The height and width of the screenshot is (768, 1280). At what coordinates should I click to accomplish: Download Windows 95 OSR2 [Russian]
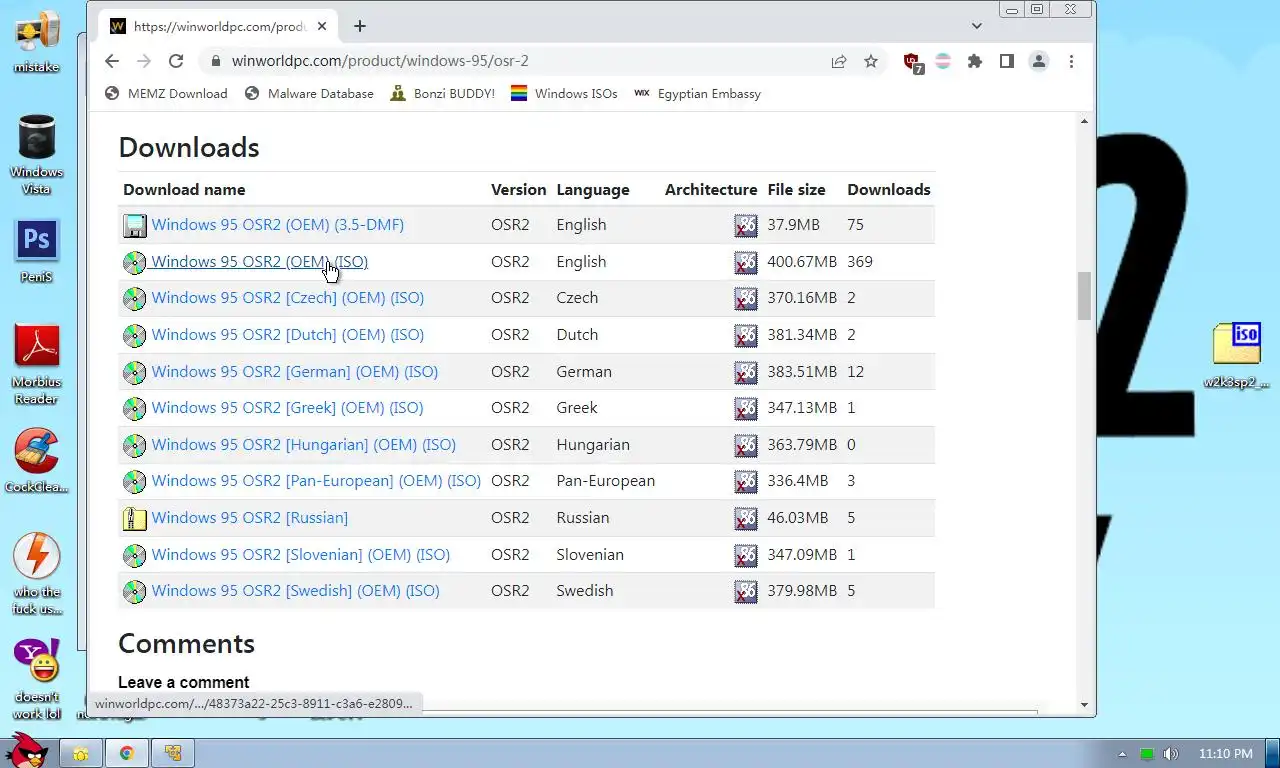pos(250,518)
